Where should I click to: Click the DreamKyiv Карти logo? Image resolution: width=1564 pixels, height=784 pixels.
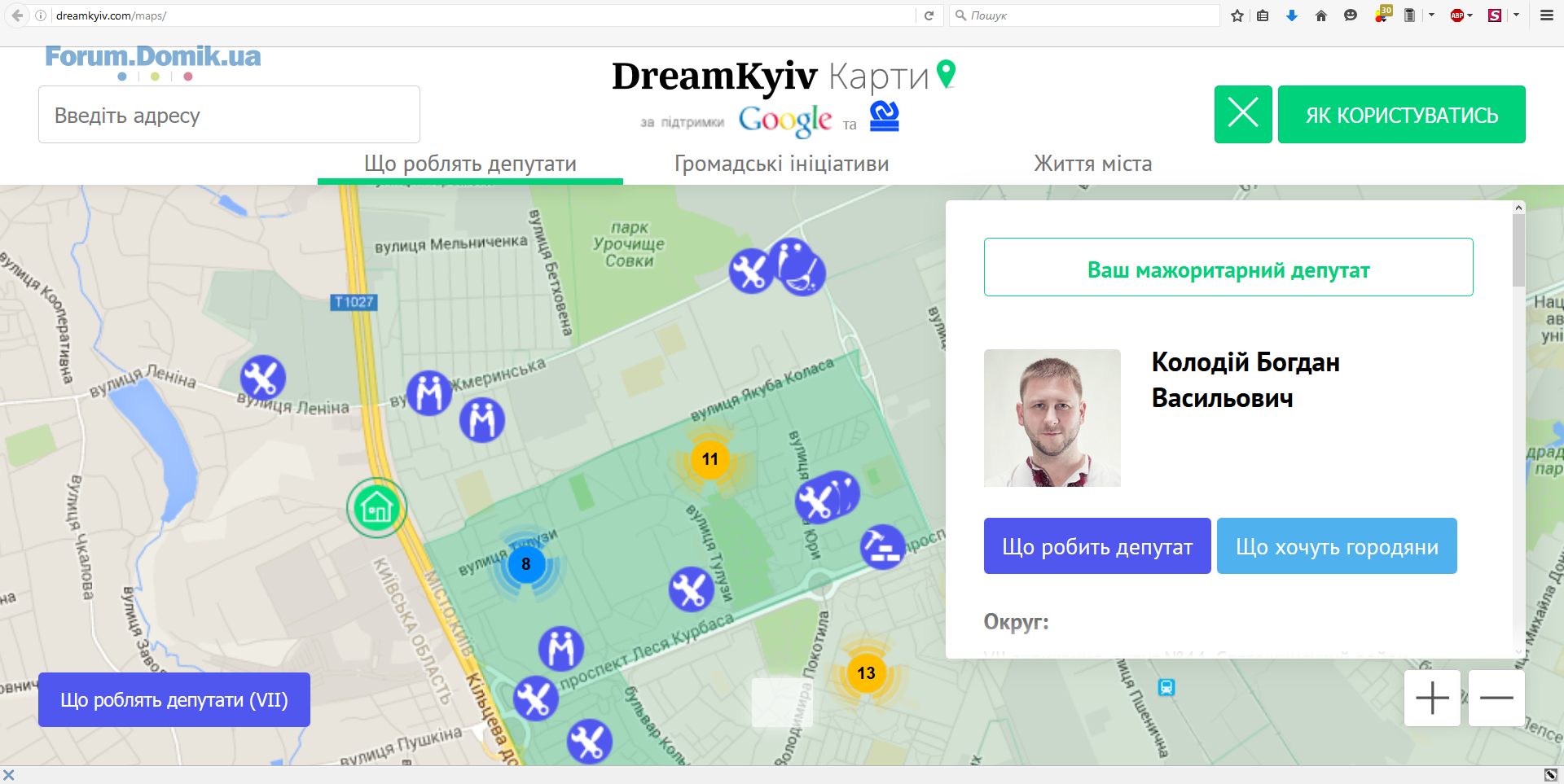783,76
